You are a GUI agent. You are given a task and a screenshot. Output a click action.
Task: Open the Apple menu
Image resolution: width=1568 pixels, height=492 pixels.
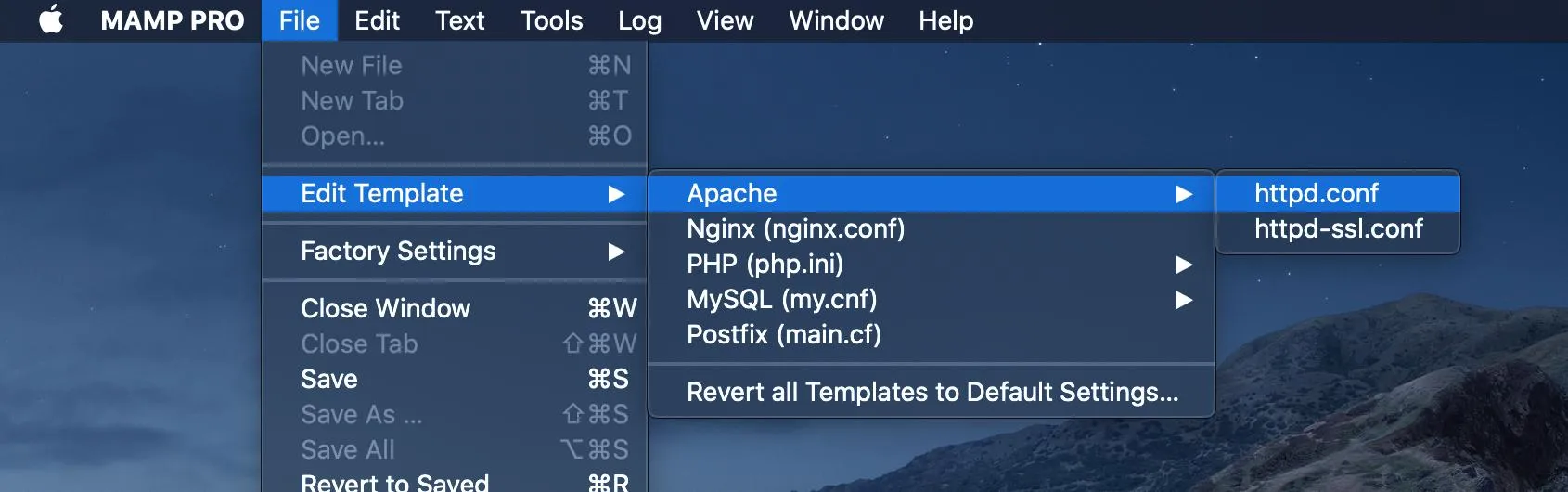click(51, 20)
